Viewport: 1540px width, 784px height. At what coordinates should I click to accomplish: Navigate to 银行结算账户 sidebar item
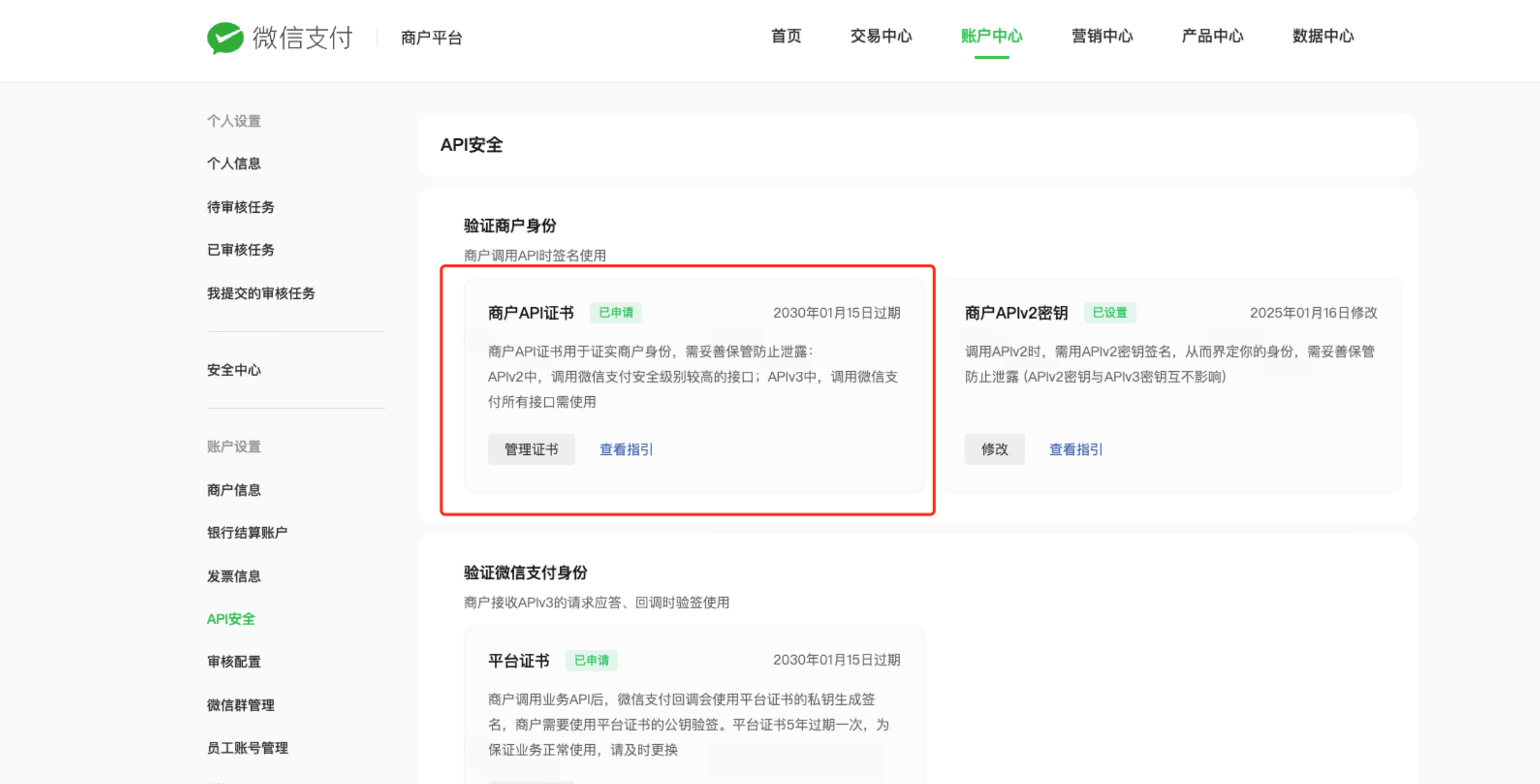(247, 533)
